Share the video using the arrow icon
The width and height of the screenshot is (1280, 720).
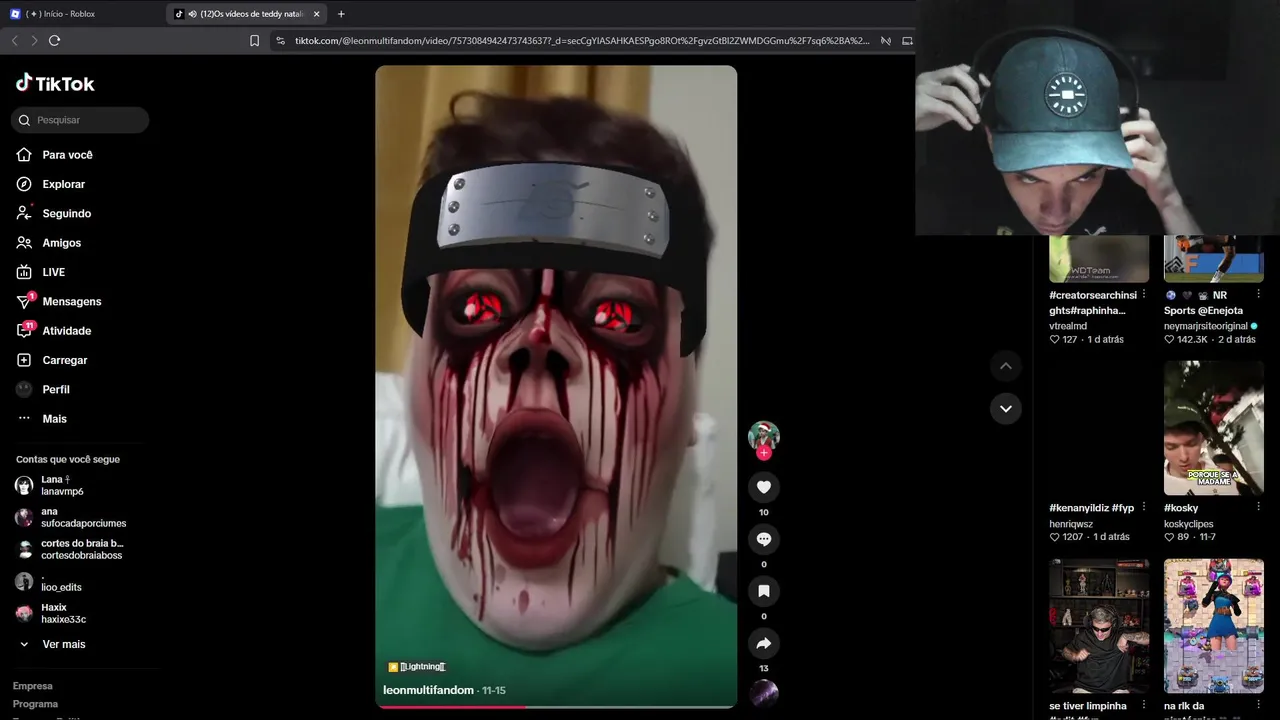point(764,643)
